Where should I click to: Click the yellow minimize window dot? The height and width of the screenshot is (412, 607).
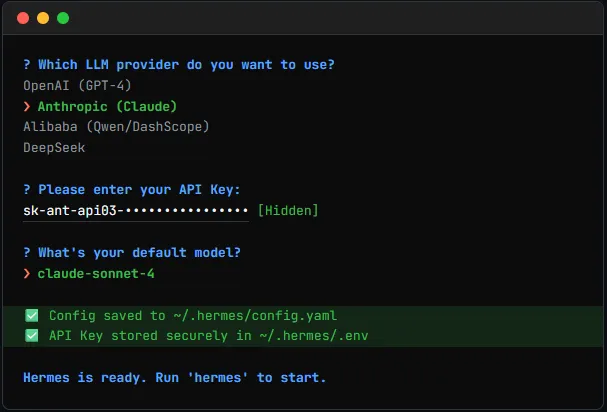point(43,18)
